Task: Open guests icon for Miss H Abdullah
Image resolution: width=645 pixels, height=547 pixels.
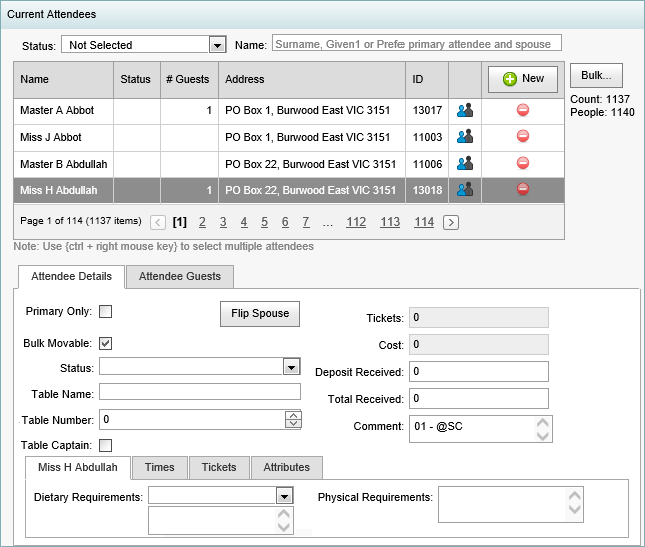Action: (465, 190)
